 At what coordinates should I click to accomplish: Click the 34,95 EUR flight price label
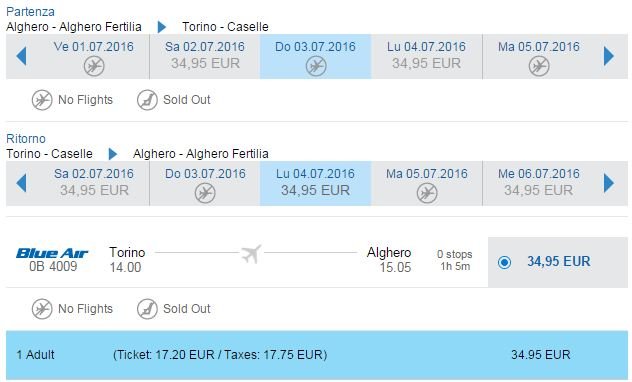pyautogui.click(x=559, y=261)
